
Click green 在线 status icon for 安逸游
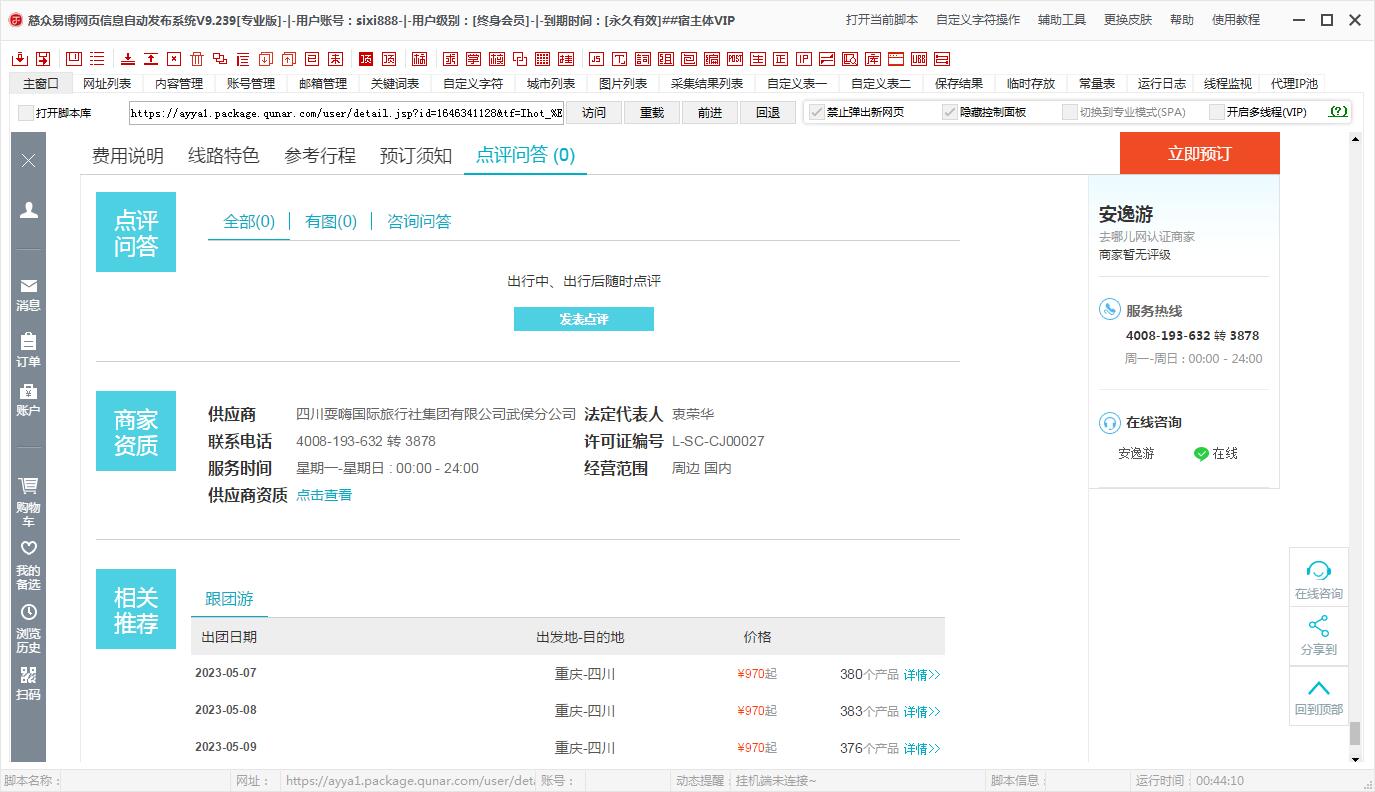1201,454
